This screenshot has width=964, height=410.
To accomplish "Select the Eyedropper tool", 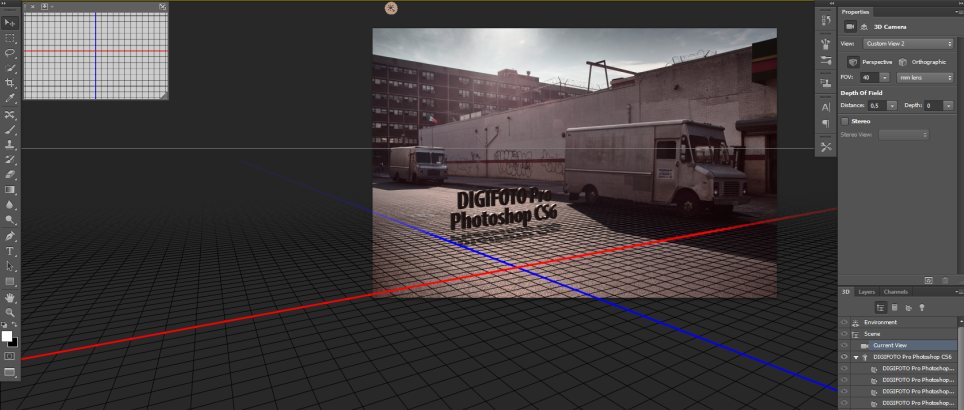I will click(10, 98).
